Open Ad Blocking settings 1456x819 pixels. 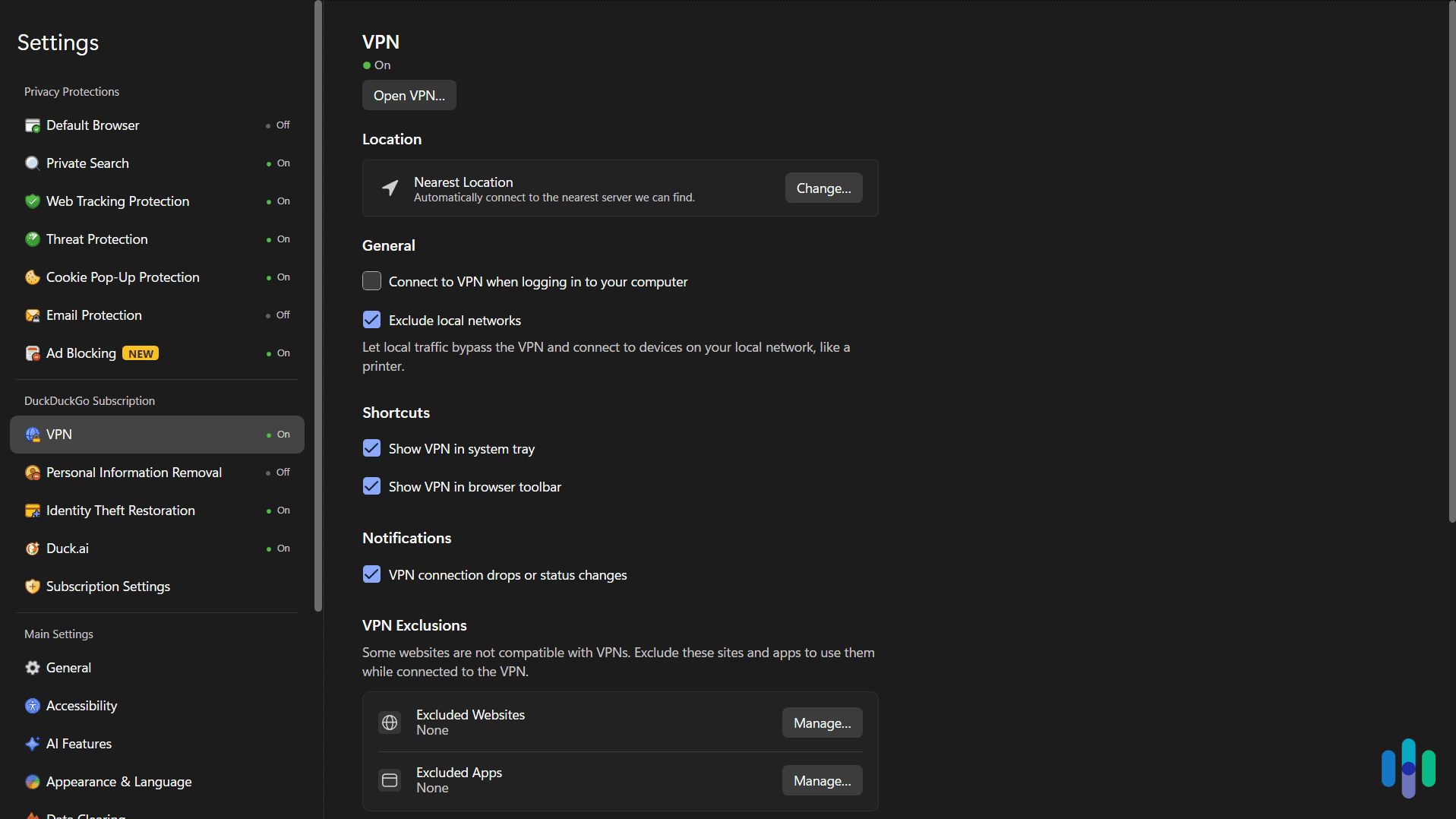157,353
